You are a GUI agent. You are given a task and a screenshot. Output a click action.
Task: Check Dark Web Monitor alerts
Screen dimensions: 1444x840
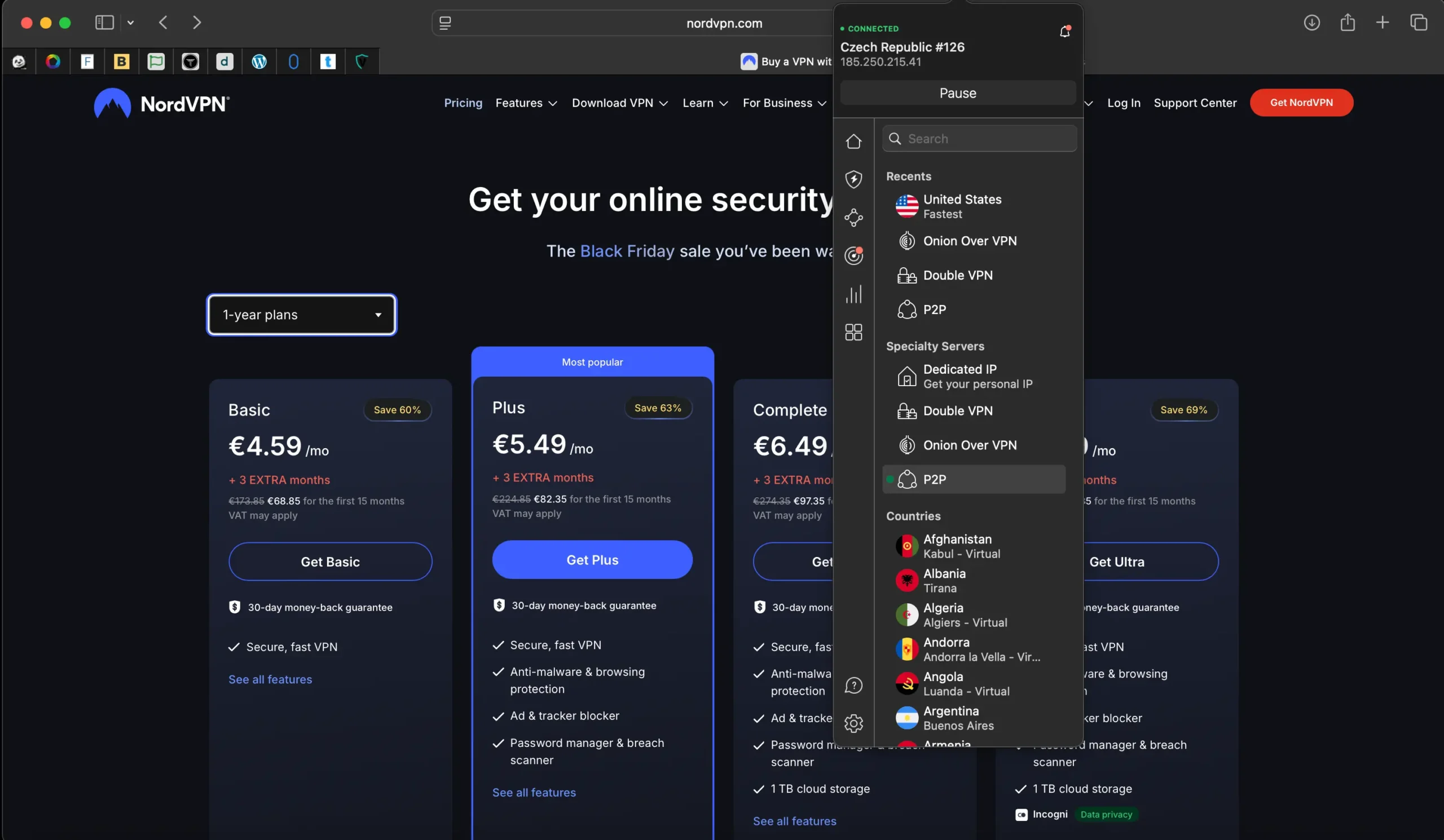tap(854, 255)
